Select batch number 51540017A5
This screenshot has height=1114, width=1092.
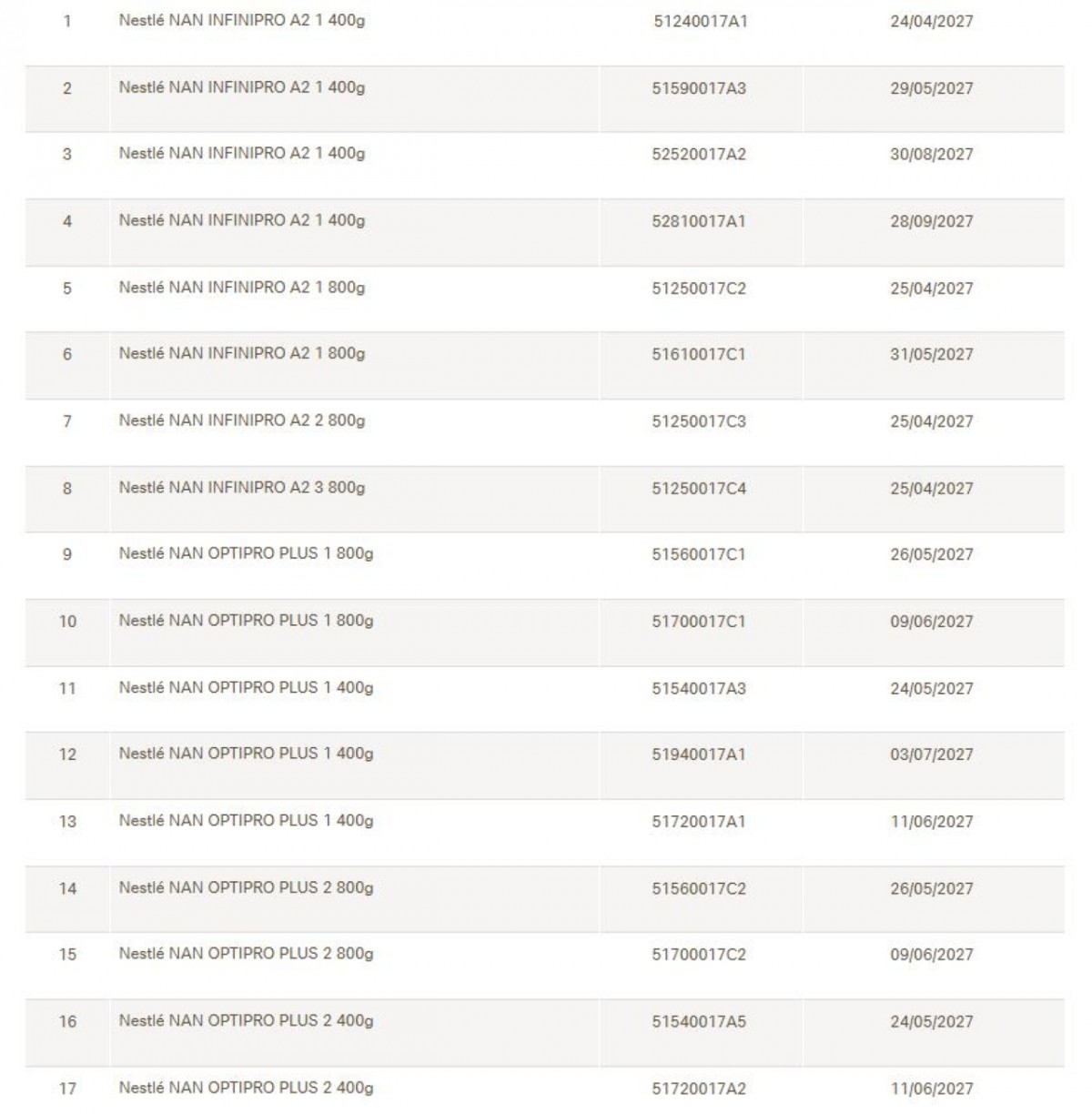click(699, 1021)
